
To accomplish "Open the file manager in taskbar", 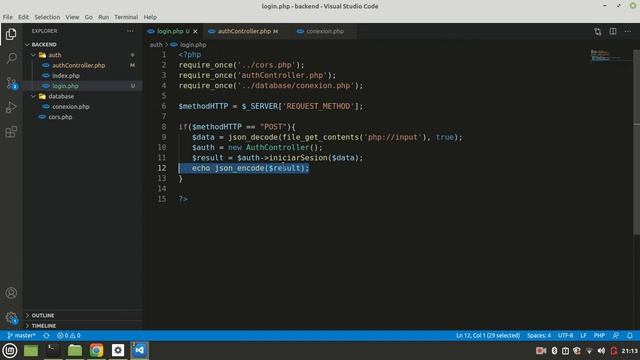I will pos(75,351).
